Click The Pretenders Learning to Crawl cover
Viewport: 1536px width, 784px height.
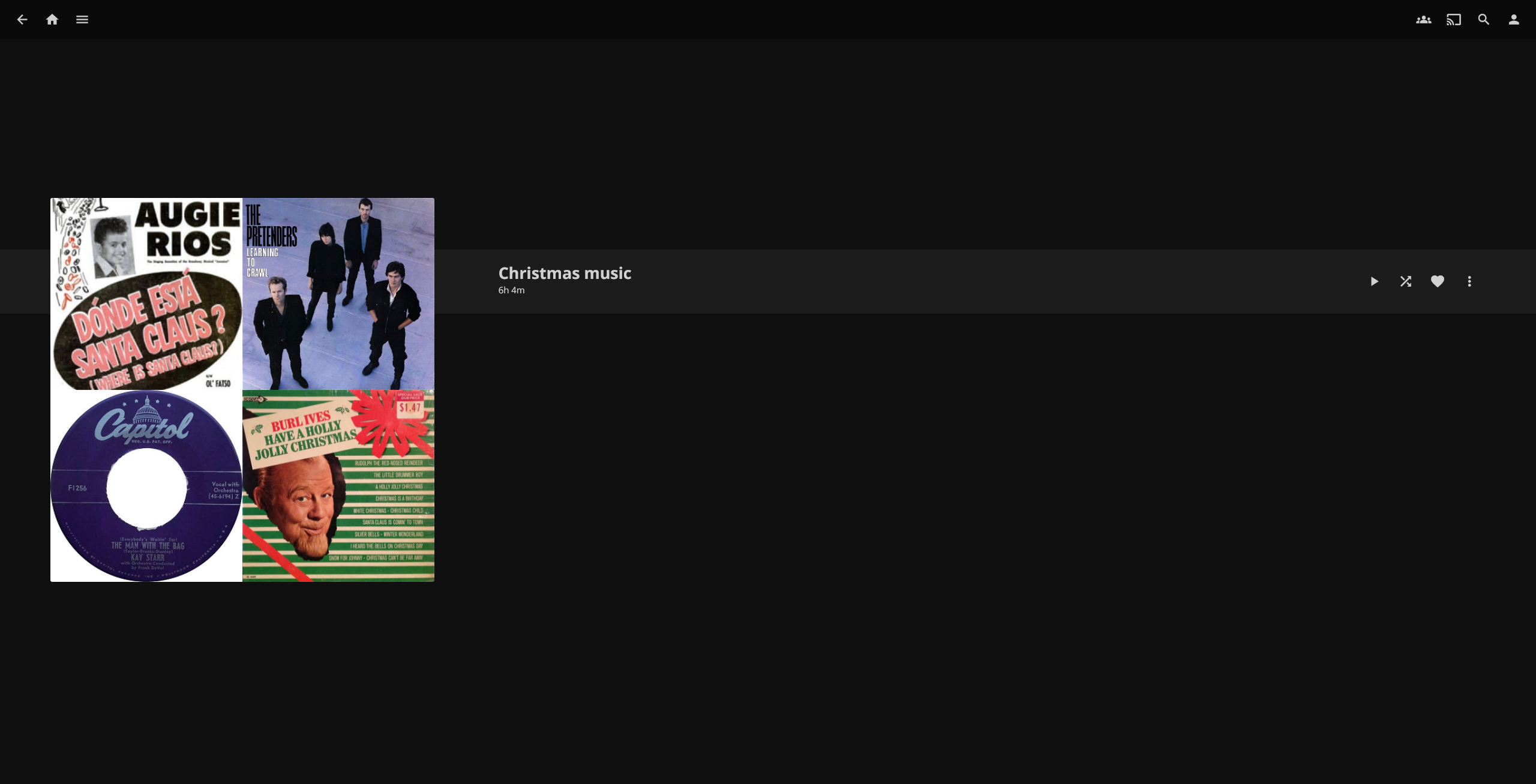point(338,294)
